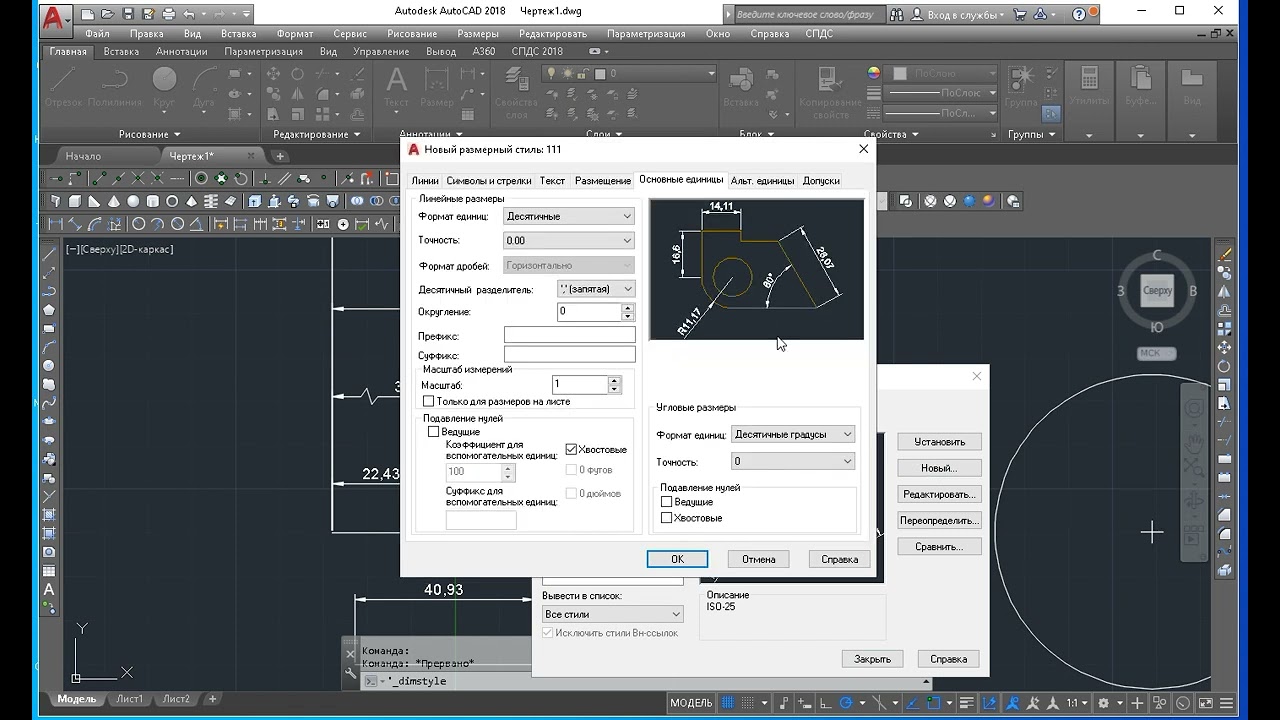Open the Размеры menu
Image resolution: width=1280 pixels, height=720 pixels.
pos(477,33)
